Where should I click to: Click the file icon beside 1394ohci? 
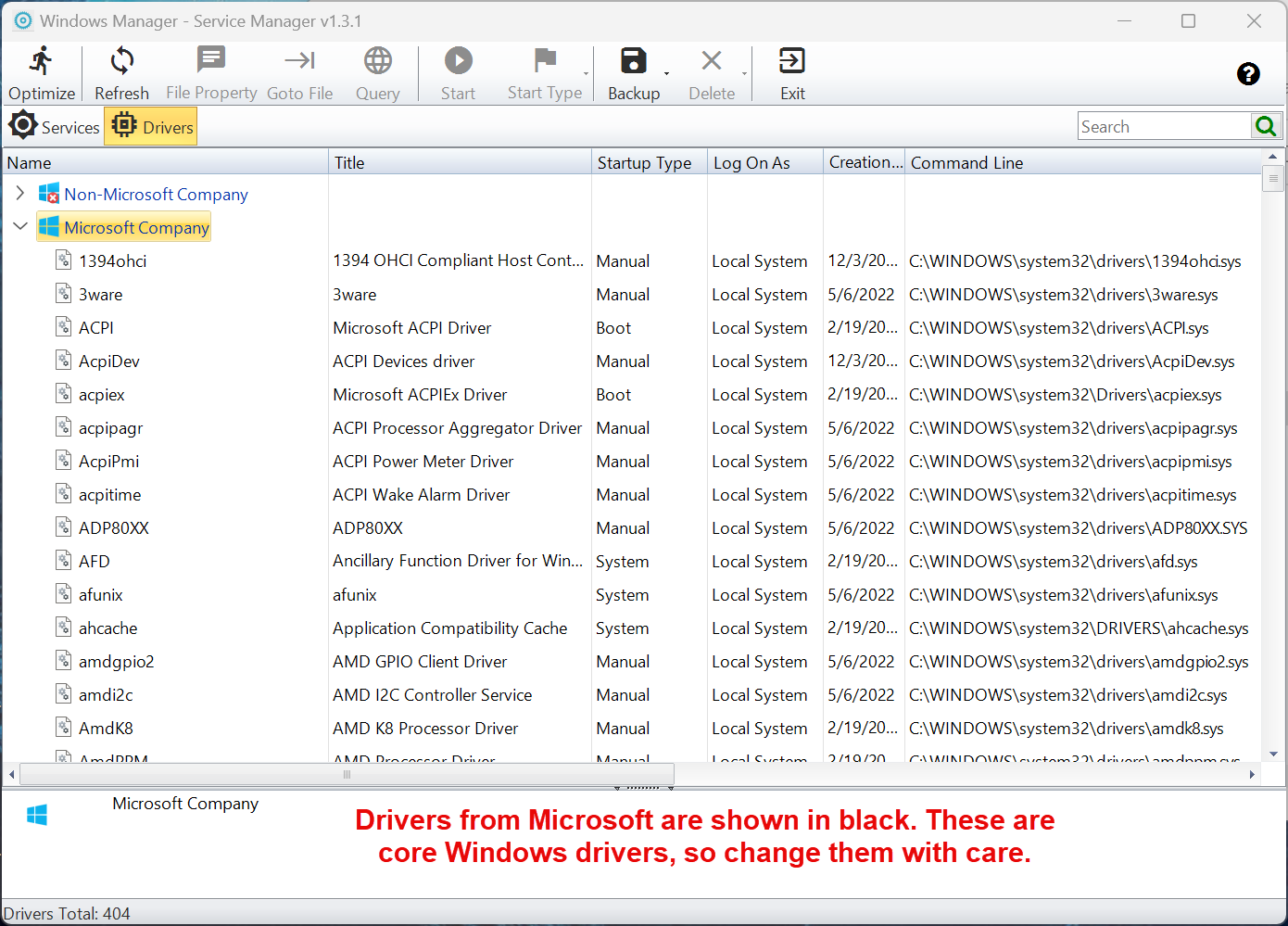[x=64, y=260]
